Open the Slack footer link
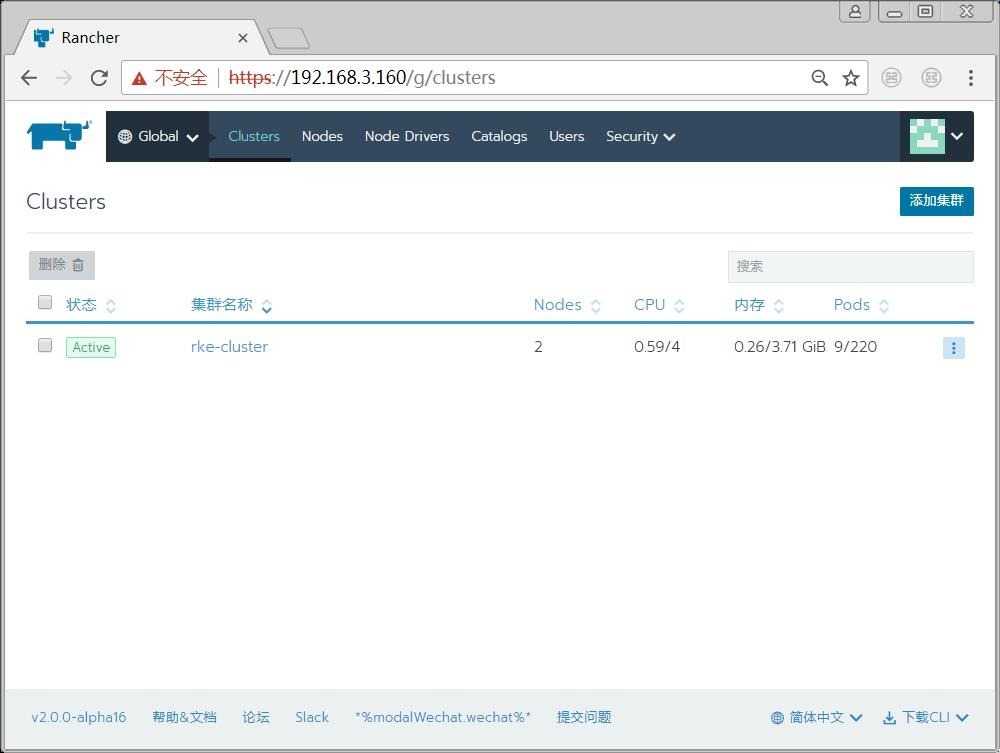The width and height of the screenshot is (1000, 753). click(x=312, y=717)
